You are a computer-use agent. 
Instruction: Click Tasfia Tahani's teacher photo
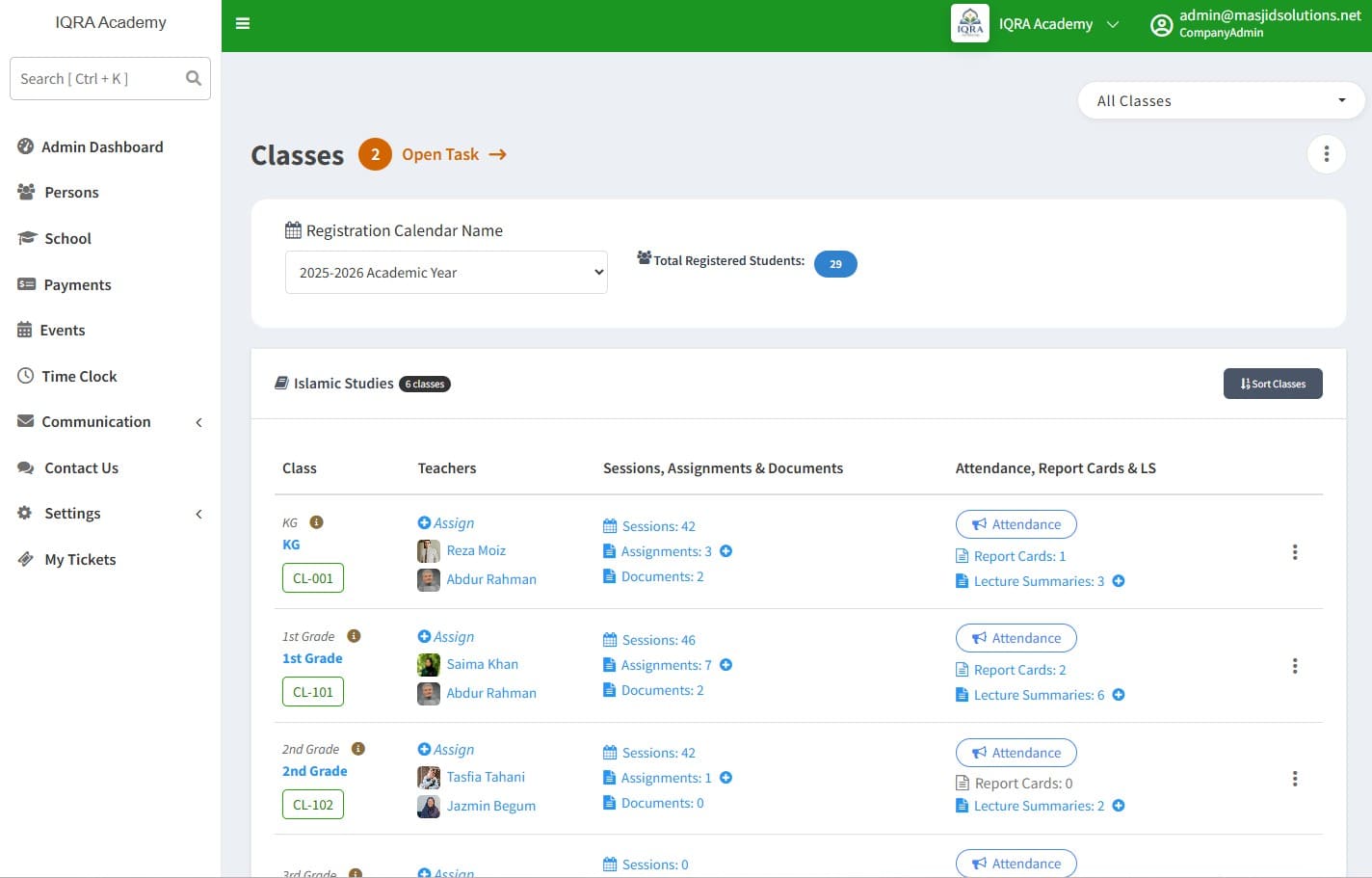(429, 778)
